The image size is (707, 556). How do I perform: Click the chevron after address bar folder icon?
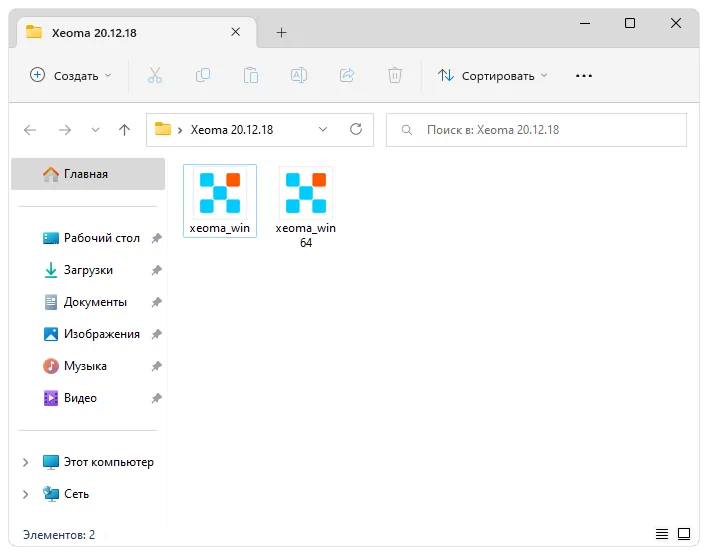180,130
